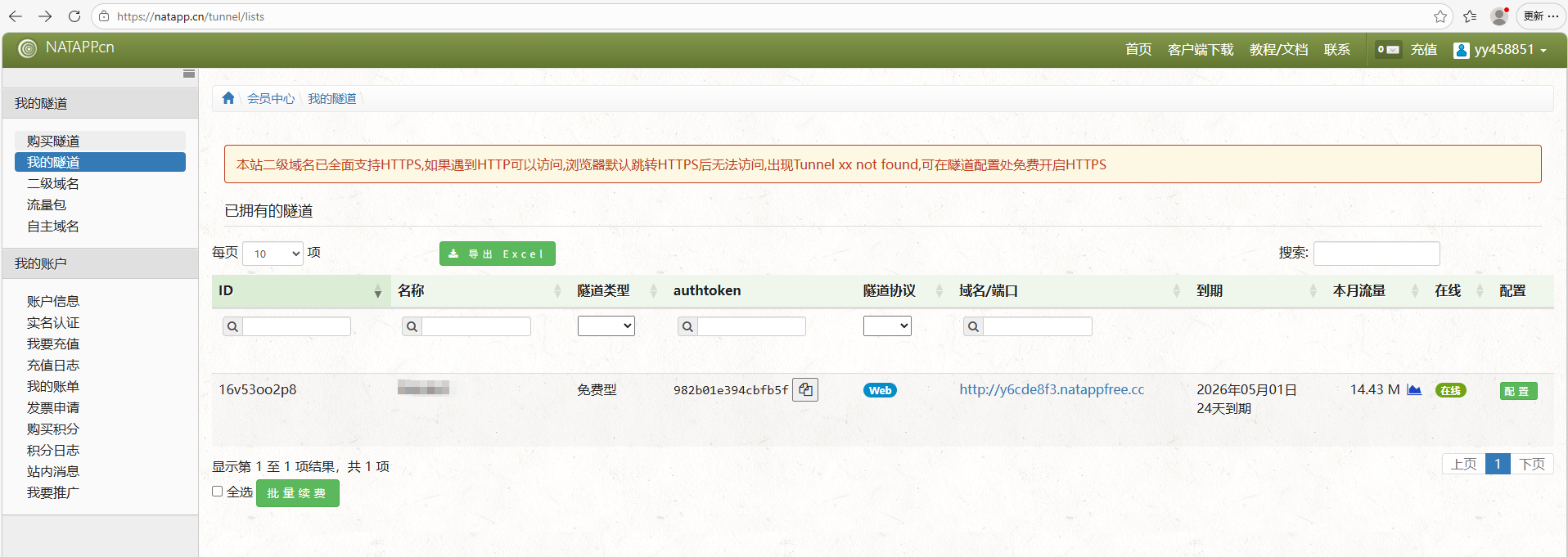The image size is (1568, 557).
Task: Open the 每页 items-per-page dropdown
Action: tap(273, 254)
